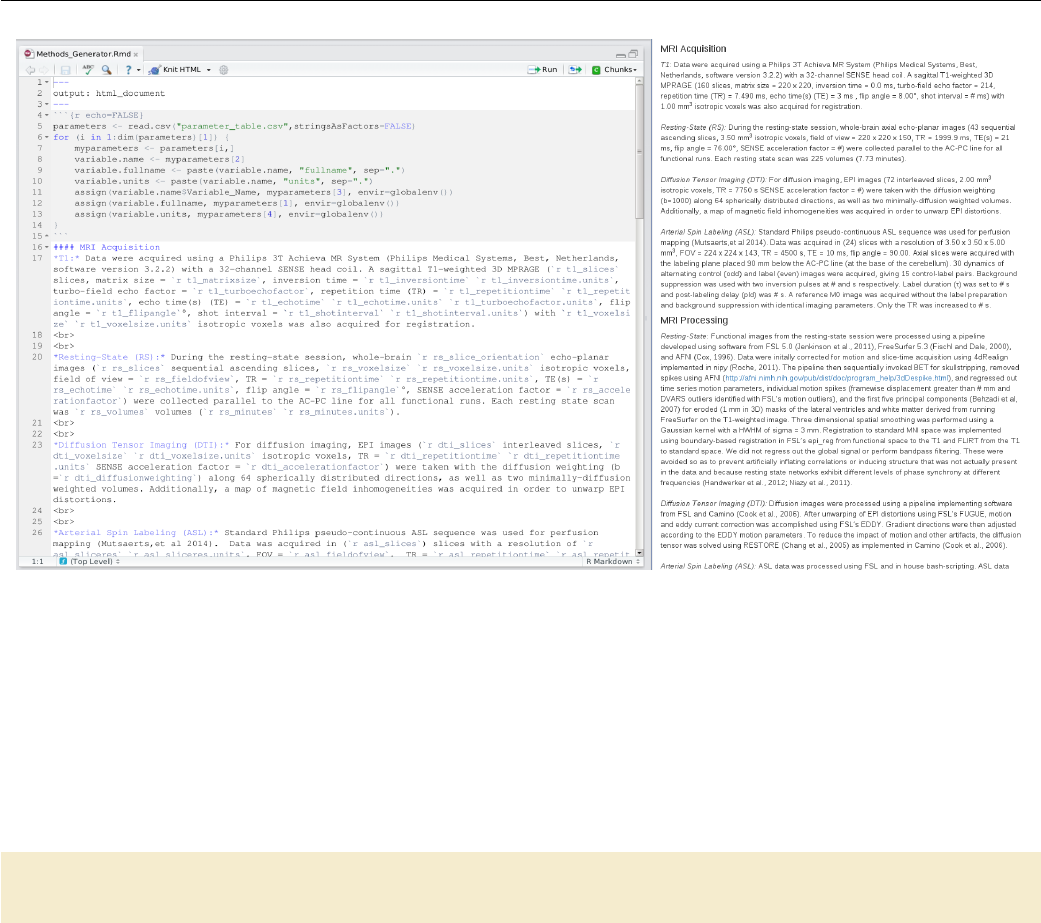Open the Knit HTML dropdown arrow
The image size is (1041, 923).
(x=208, y=70)
